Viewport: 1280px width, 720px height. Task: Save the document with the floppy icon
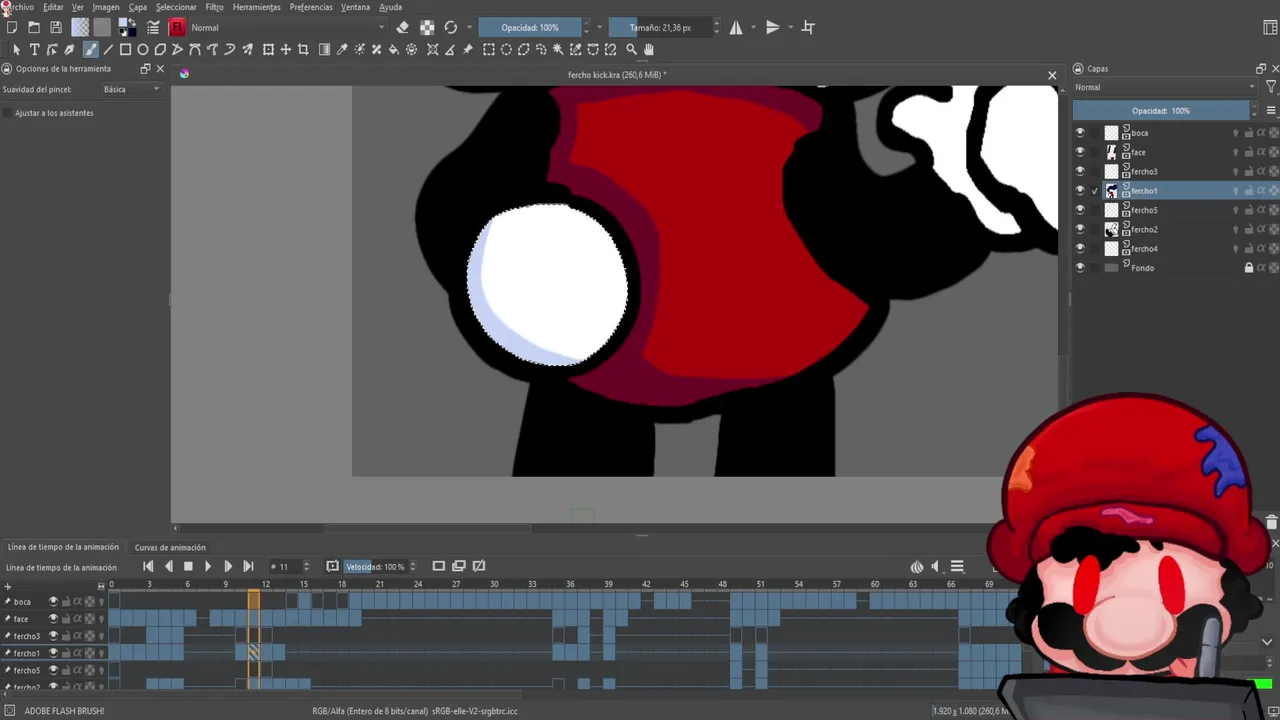(56, 28)
